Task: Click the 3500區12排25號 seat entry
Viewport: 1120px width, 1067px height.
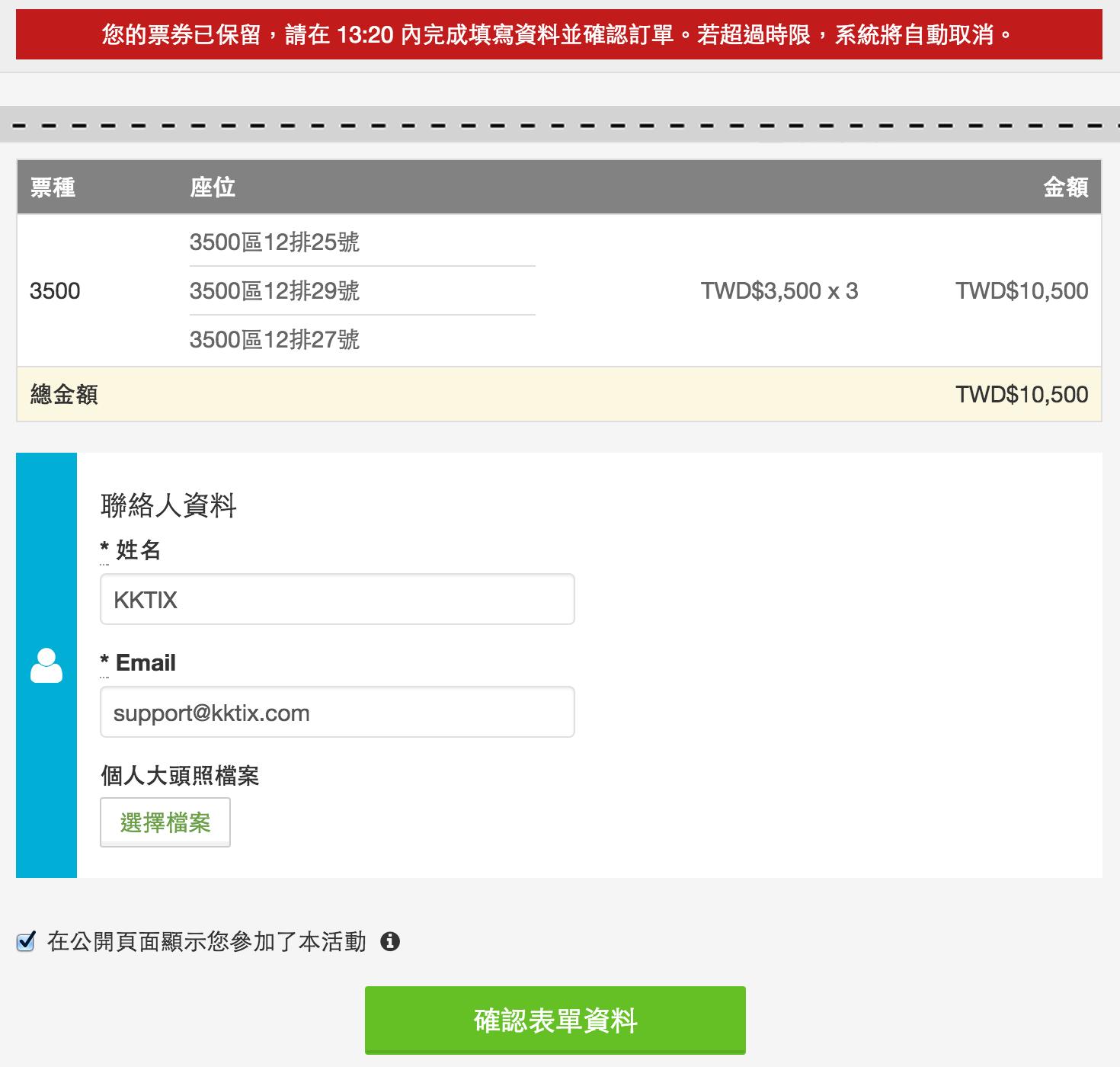Action: tap(277, 242)
